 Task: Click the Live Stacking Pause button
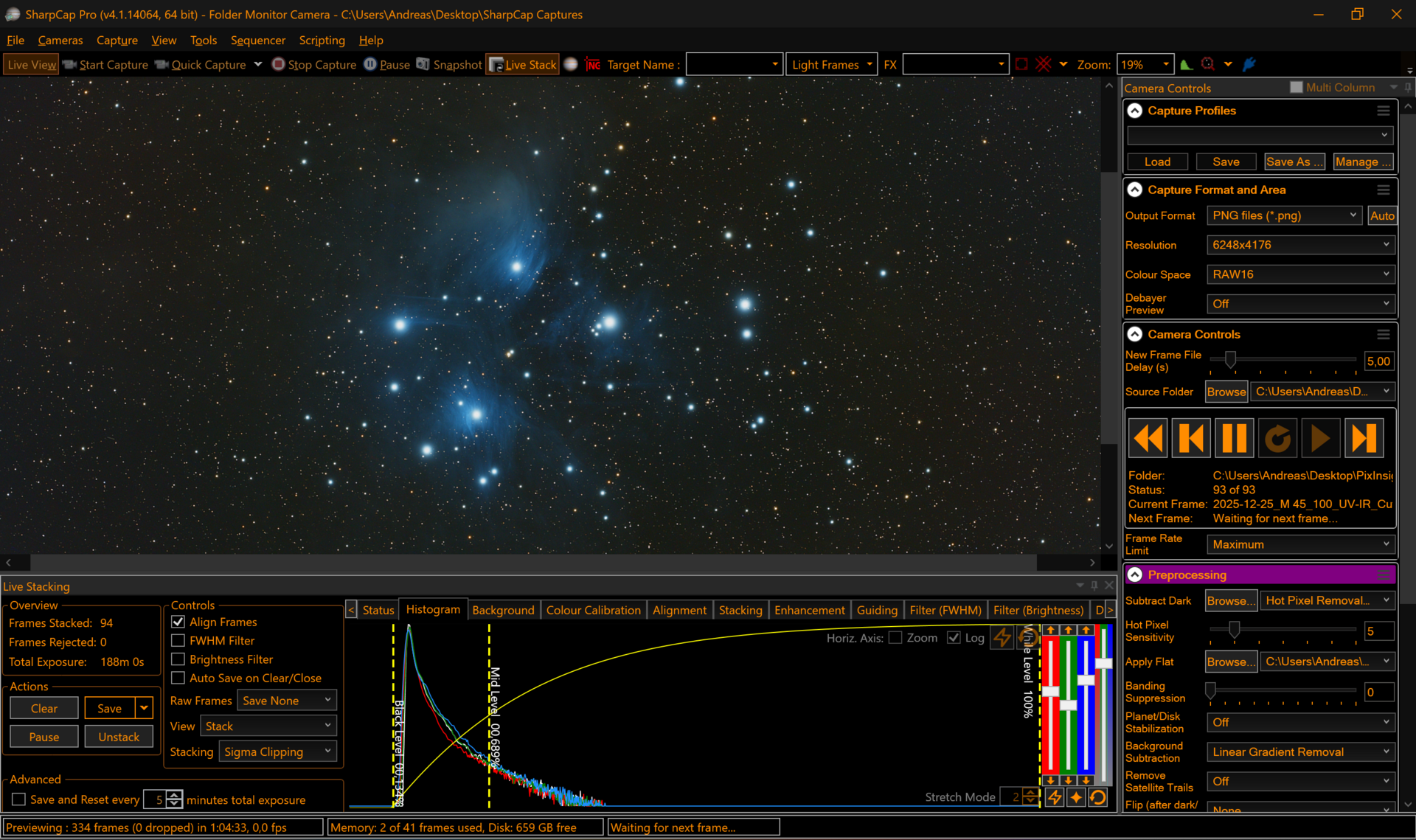point(44,737)
